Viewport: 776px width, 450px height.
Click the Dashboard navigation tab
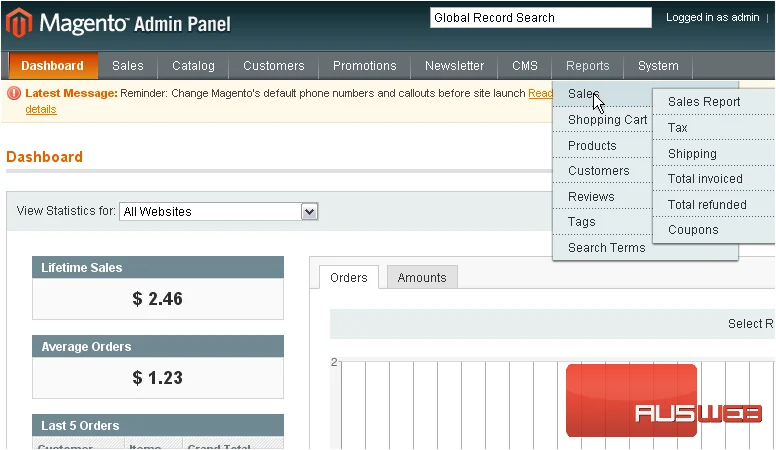pyautogui.click(x=52, y=66)
